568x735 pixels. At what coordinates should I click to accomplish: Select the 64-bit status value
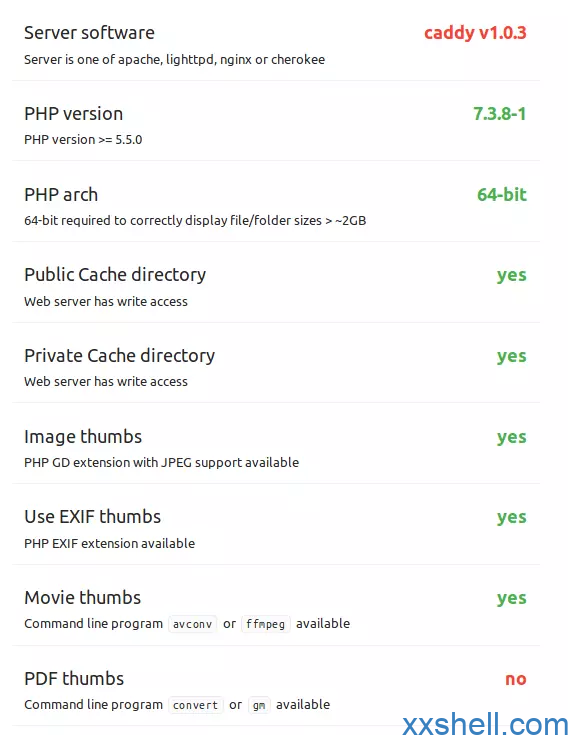tap(502, 195)
